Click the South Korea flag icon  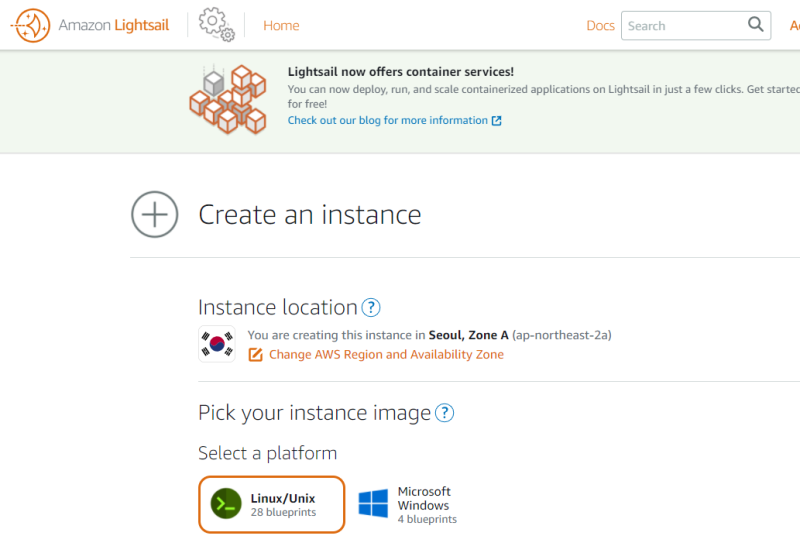click(217, 345)
